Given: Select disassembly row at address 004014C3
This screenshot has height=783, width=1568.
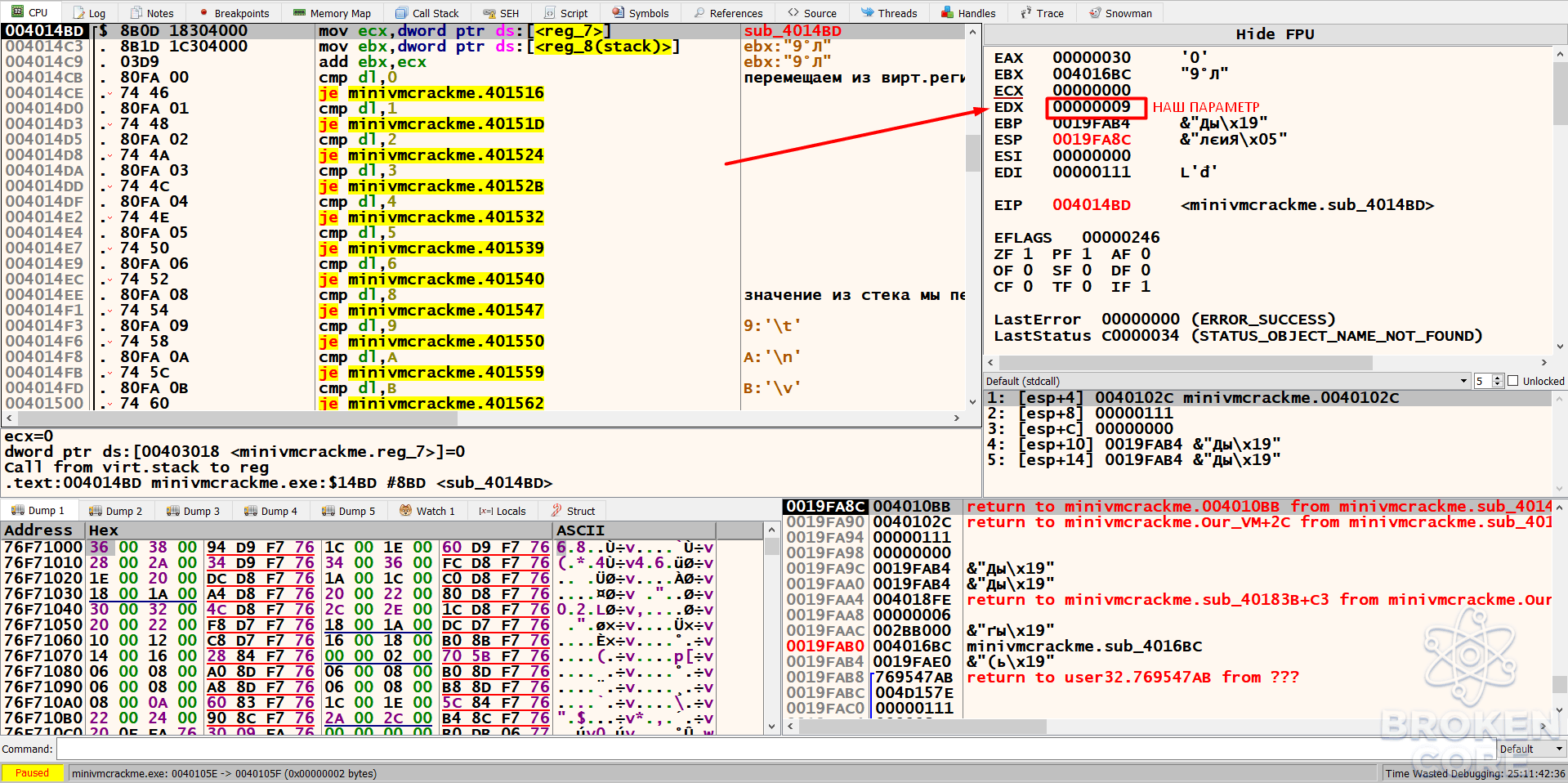Looking at the screenshot, I should (484, 47).
